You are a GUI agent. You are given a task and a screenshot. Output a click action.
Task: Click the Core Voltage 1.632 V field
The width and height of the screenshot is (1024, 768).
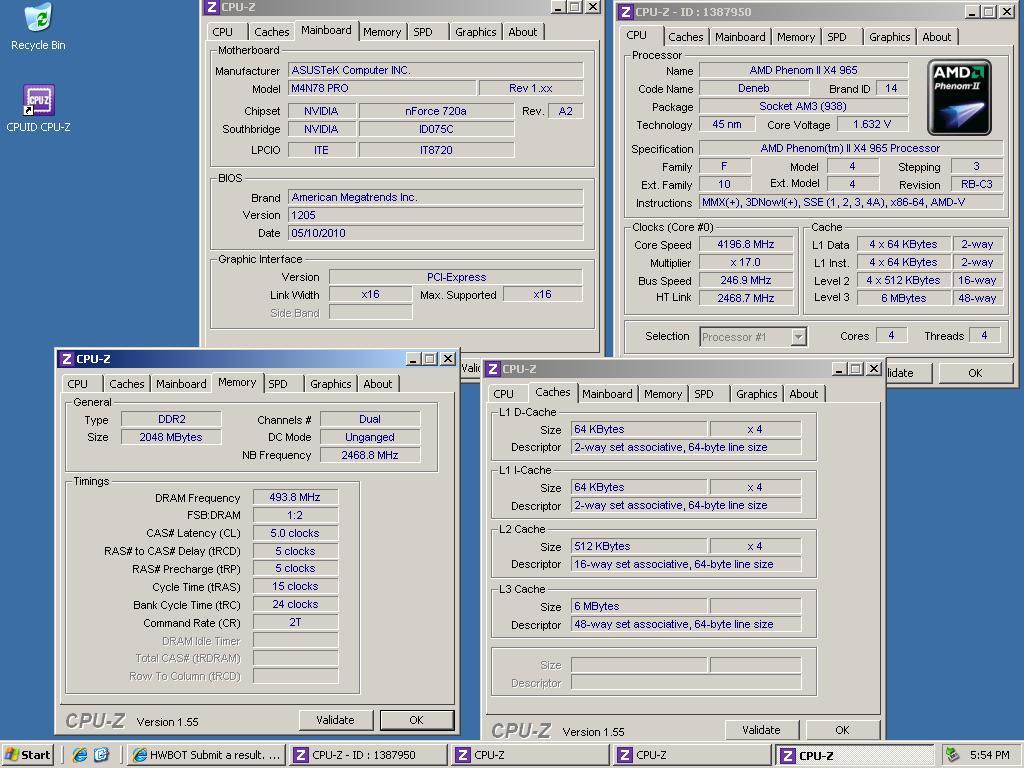[x=871, y=124]
